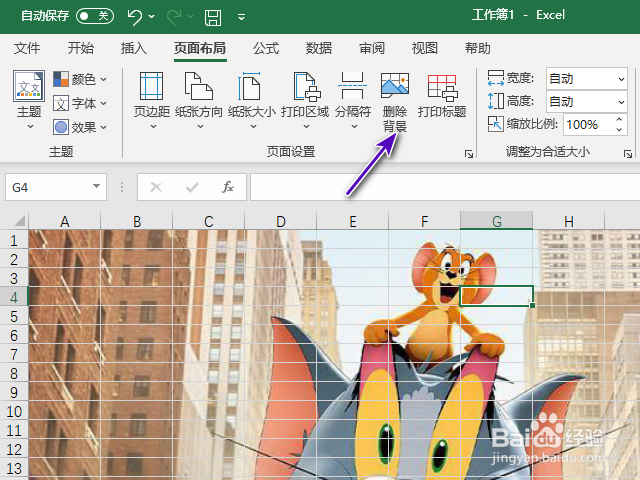The height and width of the screenshot is (480, 640).
Task: Switch to the 审阅 tab
Action: [x=372, y=48]
